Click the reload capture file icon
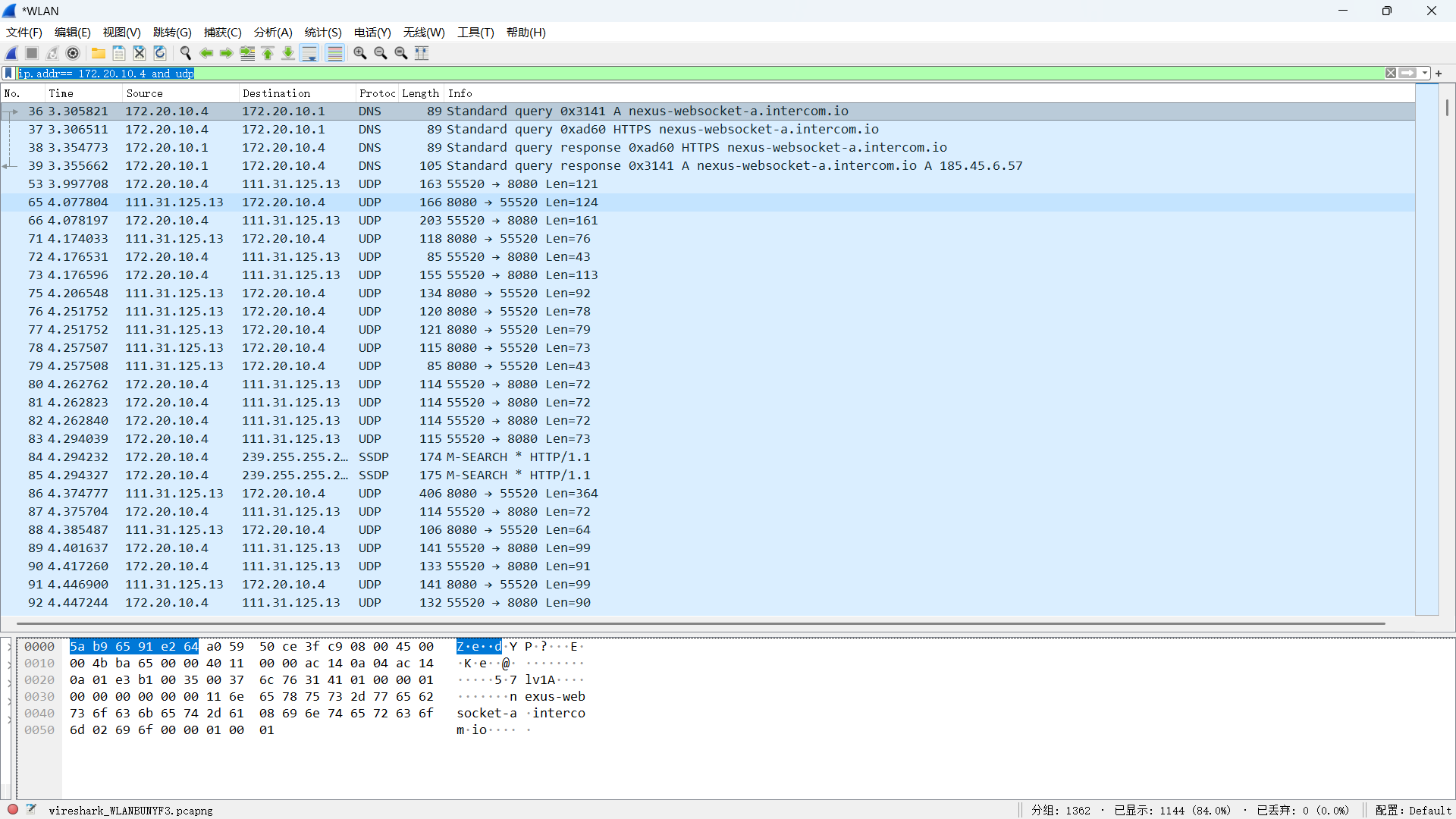The image size is (1456, 819). coord(160,53)
